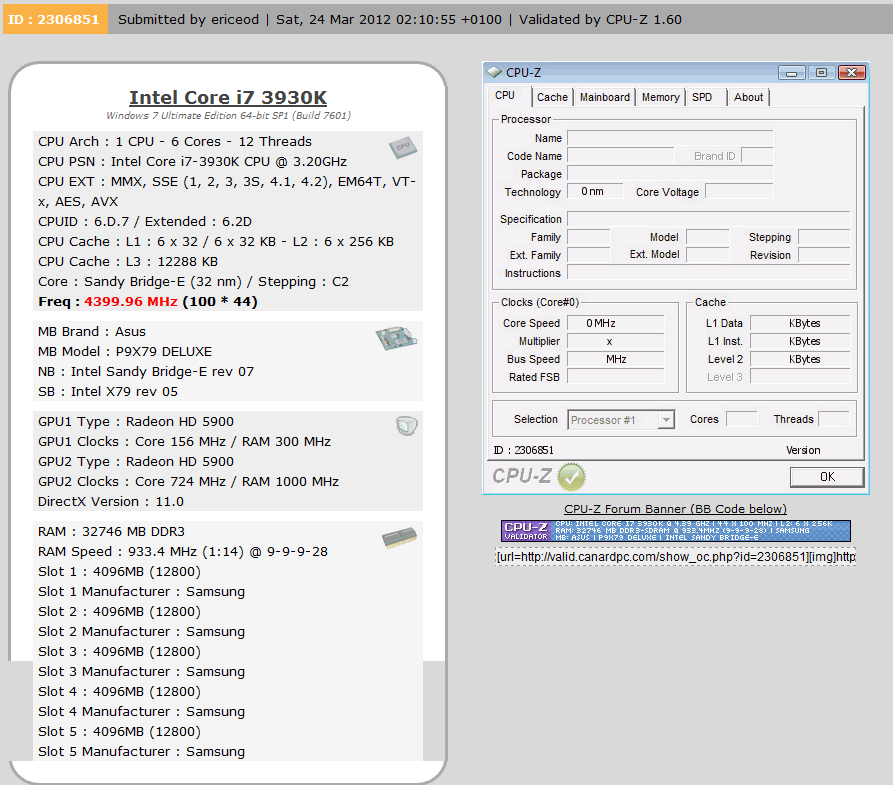Click the monitor icon beside GPU1 Type

[x=407, y=426]
